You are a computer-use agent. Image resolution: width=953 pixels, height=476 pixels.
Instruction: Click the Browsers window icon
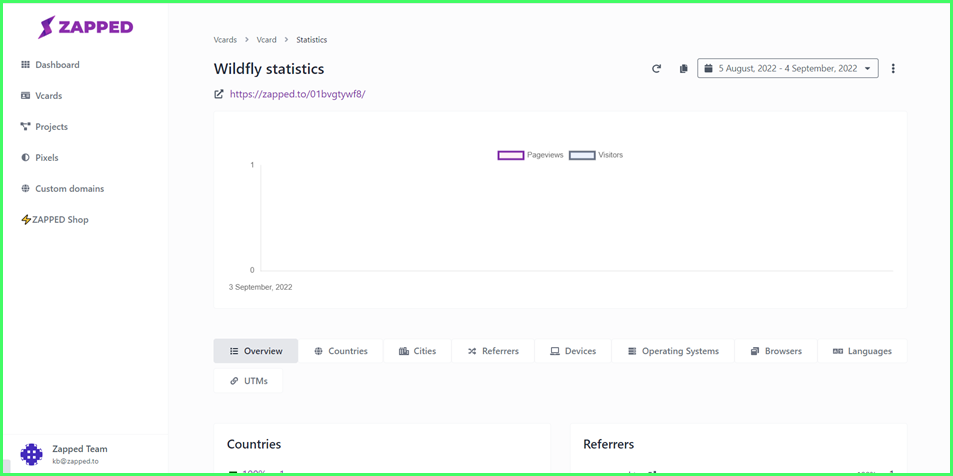point(755,351)
